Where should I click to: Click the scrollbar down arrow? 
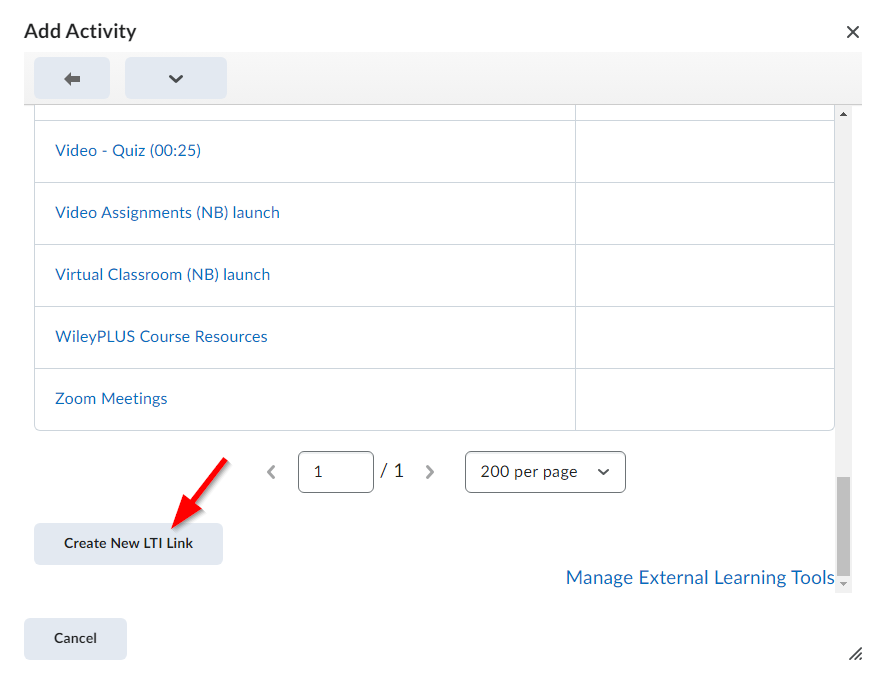tap(843, 583)
